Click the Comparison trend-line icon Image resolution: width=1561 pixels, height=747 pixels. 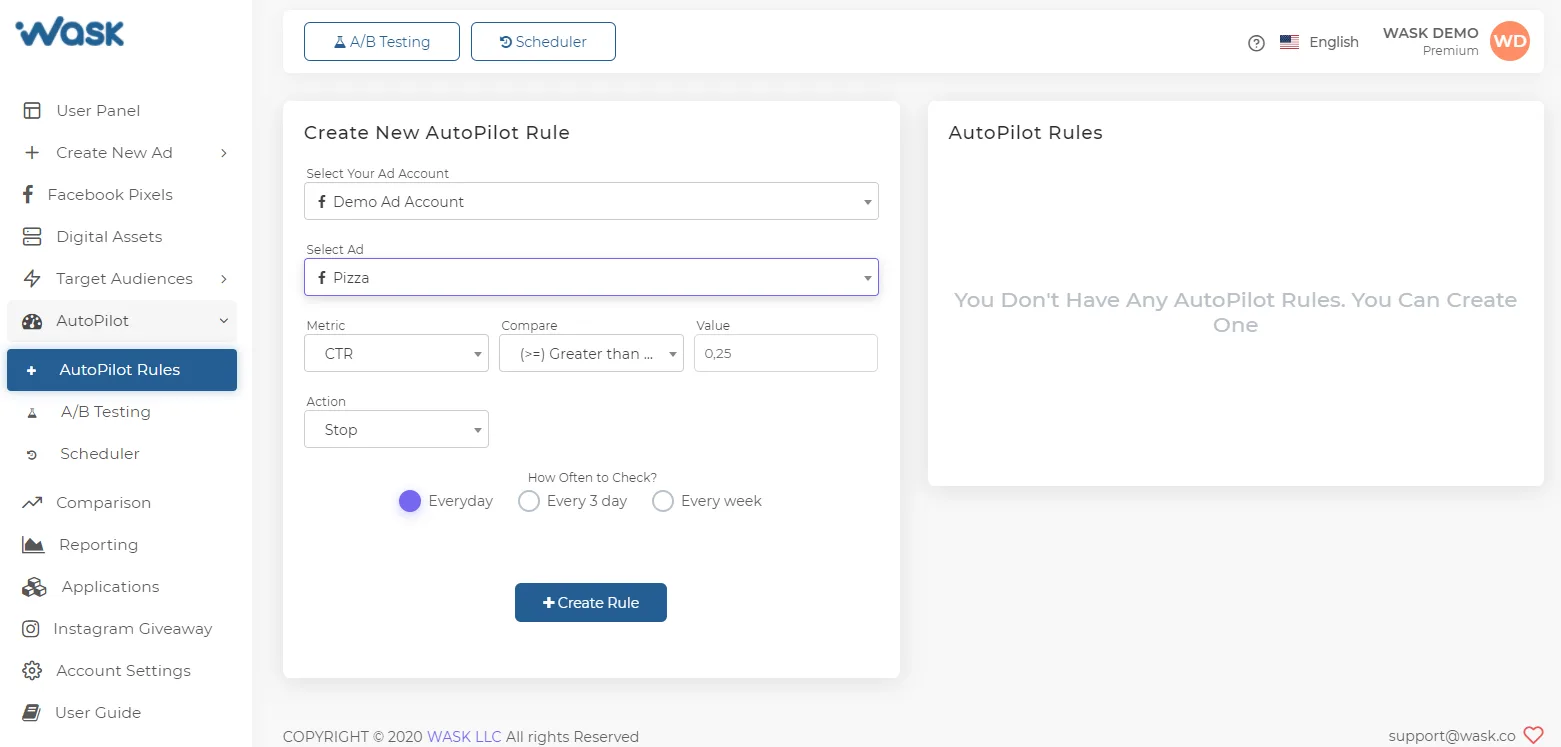pos(32,503)
